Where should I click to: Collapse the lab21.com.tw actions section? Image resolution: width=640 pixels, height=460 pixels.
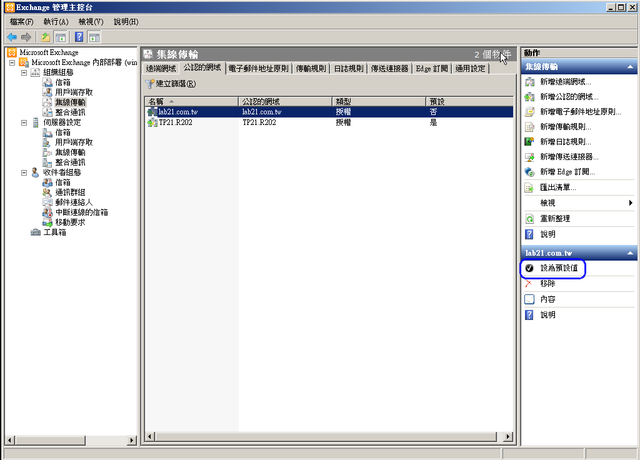point(630,253)
